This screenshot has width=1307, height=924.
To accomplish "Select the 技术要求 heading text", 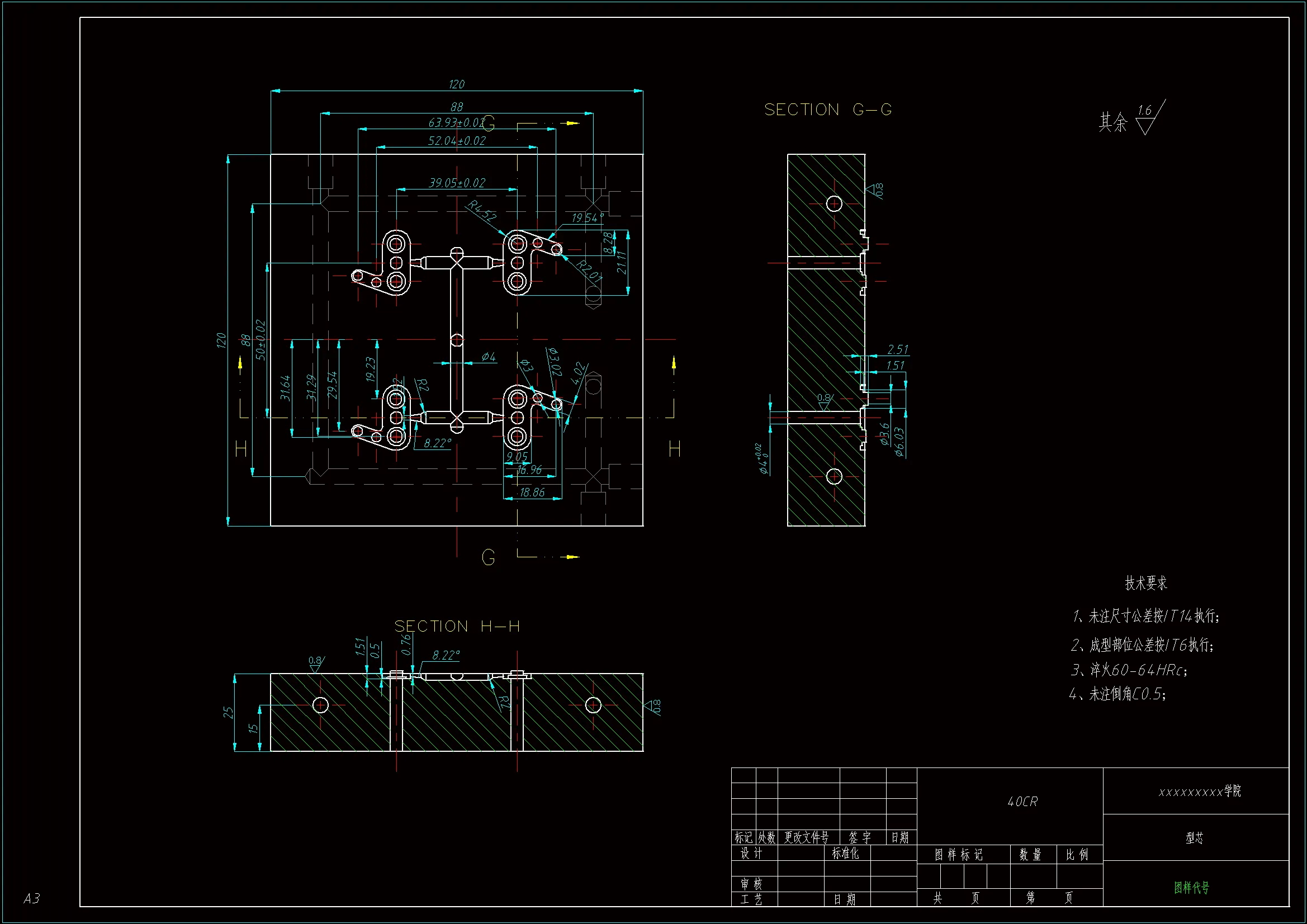I will click(1145, 583).
